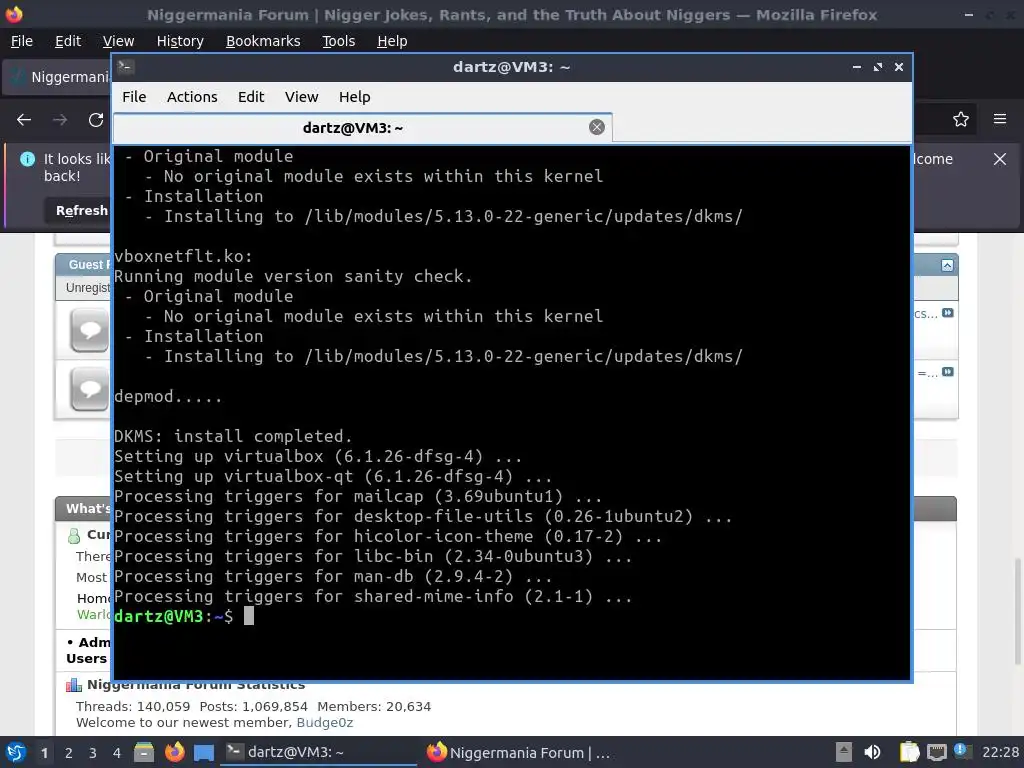Open the Actions menu in the terminal
The image size is (1024, 768).
click(x=192, y=97)
